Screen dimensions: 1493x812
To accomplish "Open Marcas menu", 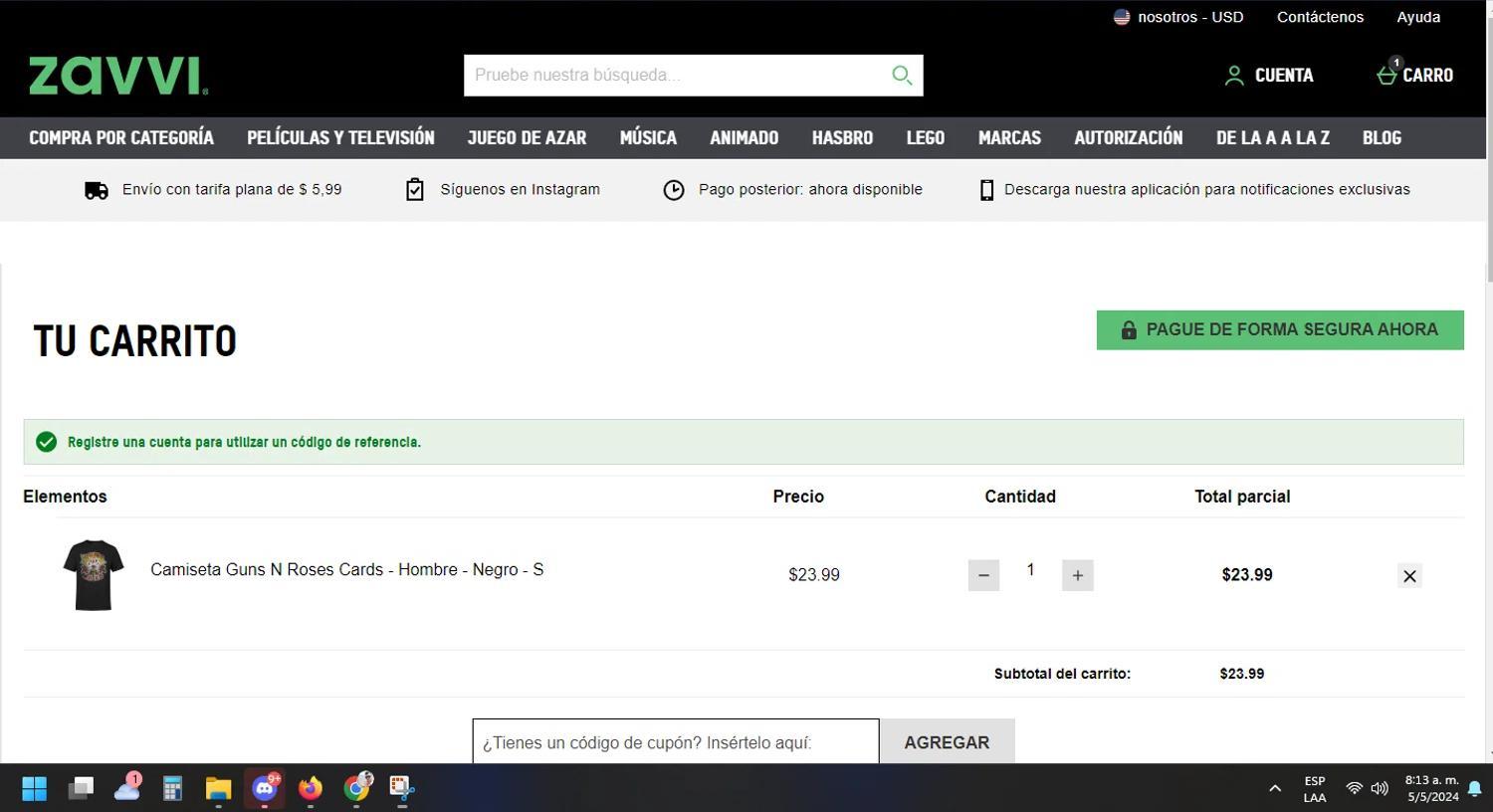I will [1009, 137].
